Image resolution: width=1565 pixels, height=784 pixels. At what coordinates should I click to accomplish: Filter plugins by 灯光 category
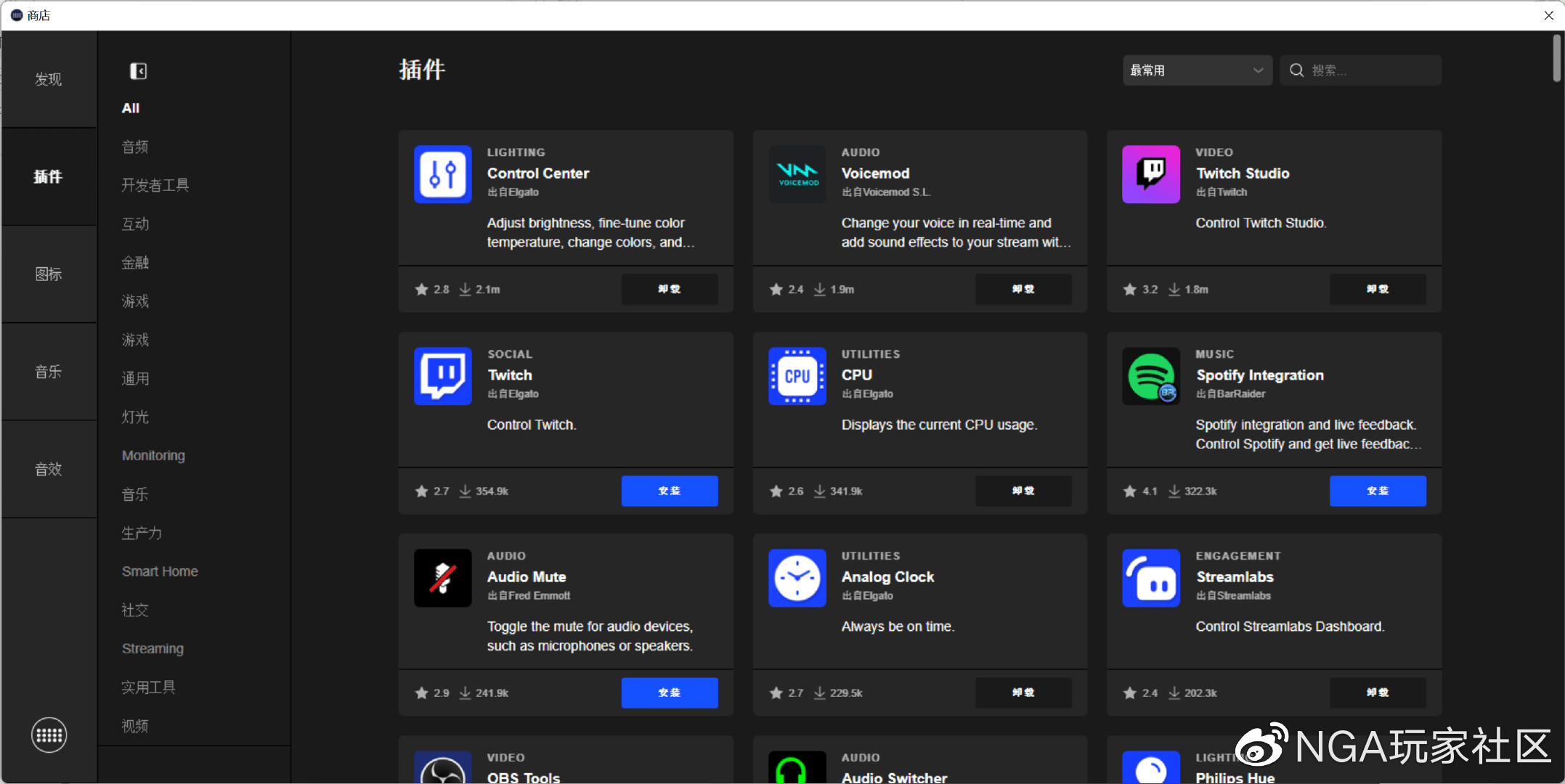(x=135, y=417)
